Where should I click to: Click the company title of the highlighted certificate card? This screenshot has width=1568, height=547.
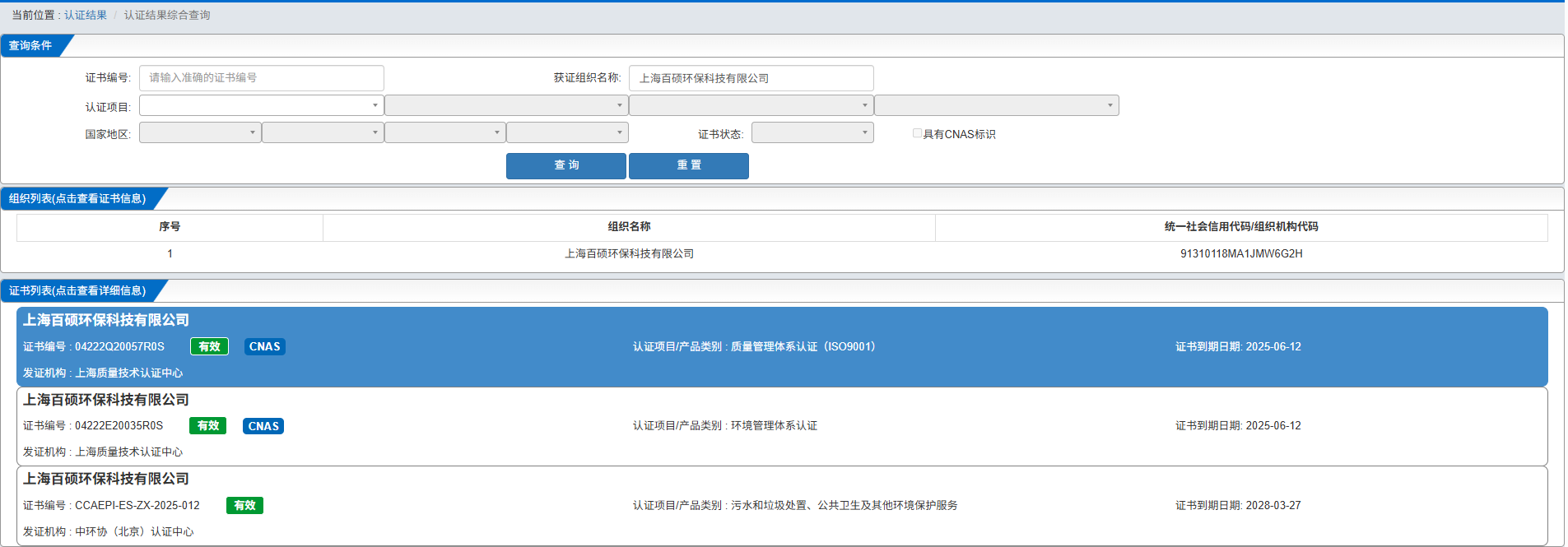pos(106,321)
